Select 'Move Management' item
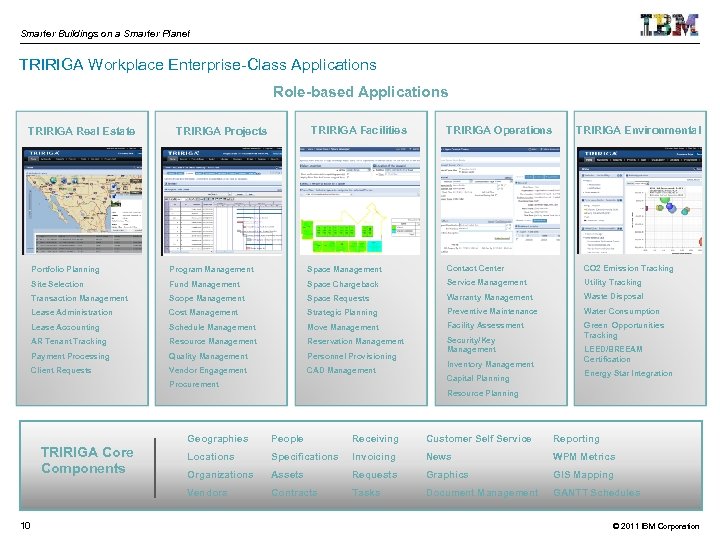This screenshot has width=720, height=540. pyautogui.click(x=343, y=327)
